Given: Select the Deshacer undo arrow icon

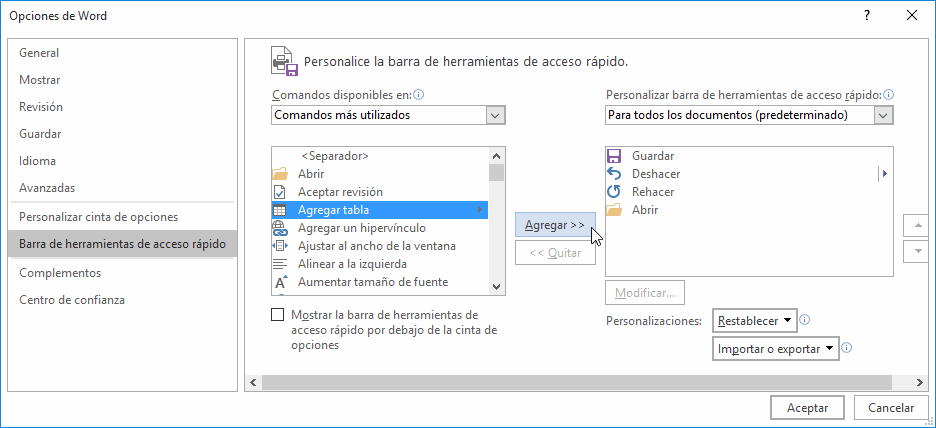Looking at the screenshot, I should tap(614, 174).
